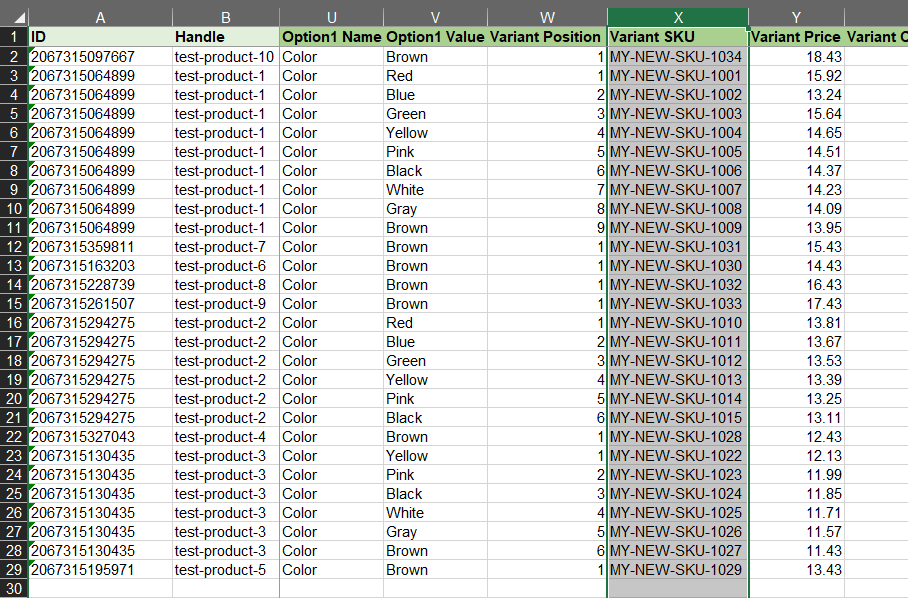Select the column W header
Screen dimensions: 908x598
[x=547, y=17]
